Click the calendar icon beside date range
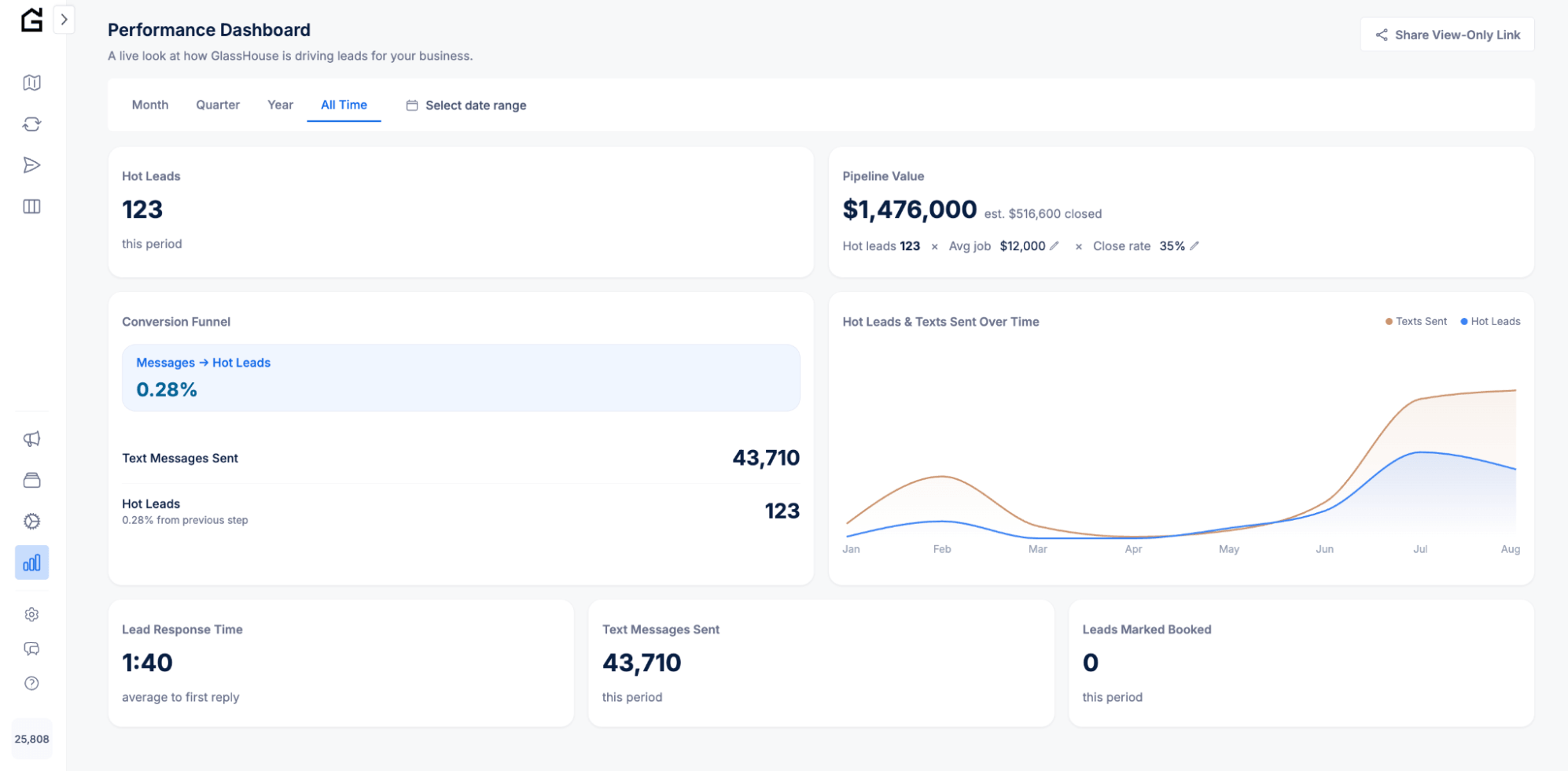The height and width of the screenshot is (771, 1568). (412, 105)
